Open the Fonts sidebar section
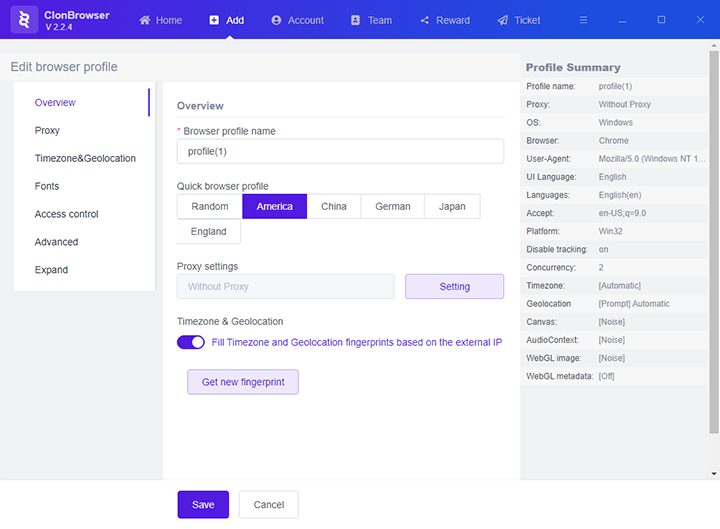720x529 pixels. [x=47, y=186]
